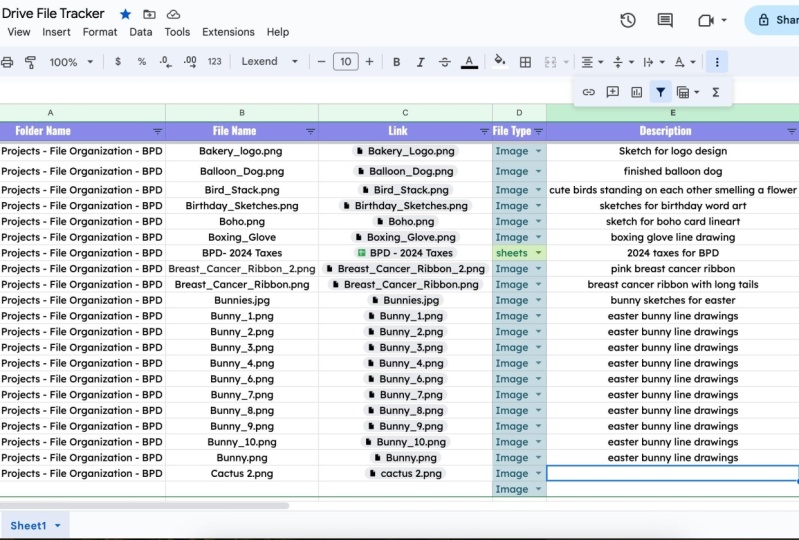Open the Help menu

278,32
